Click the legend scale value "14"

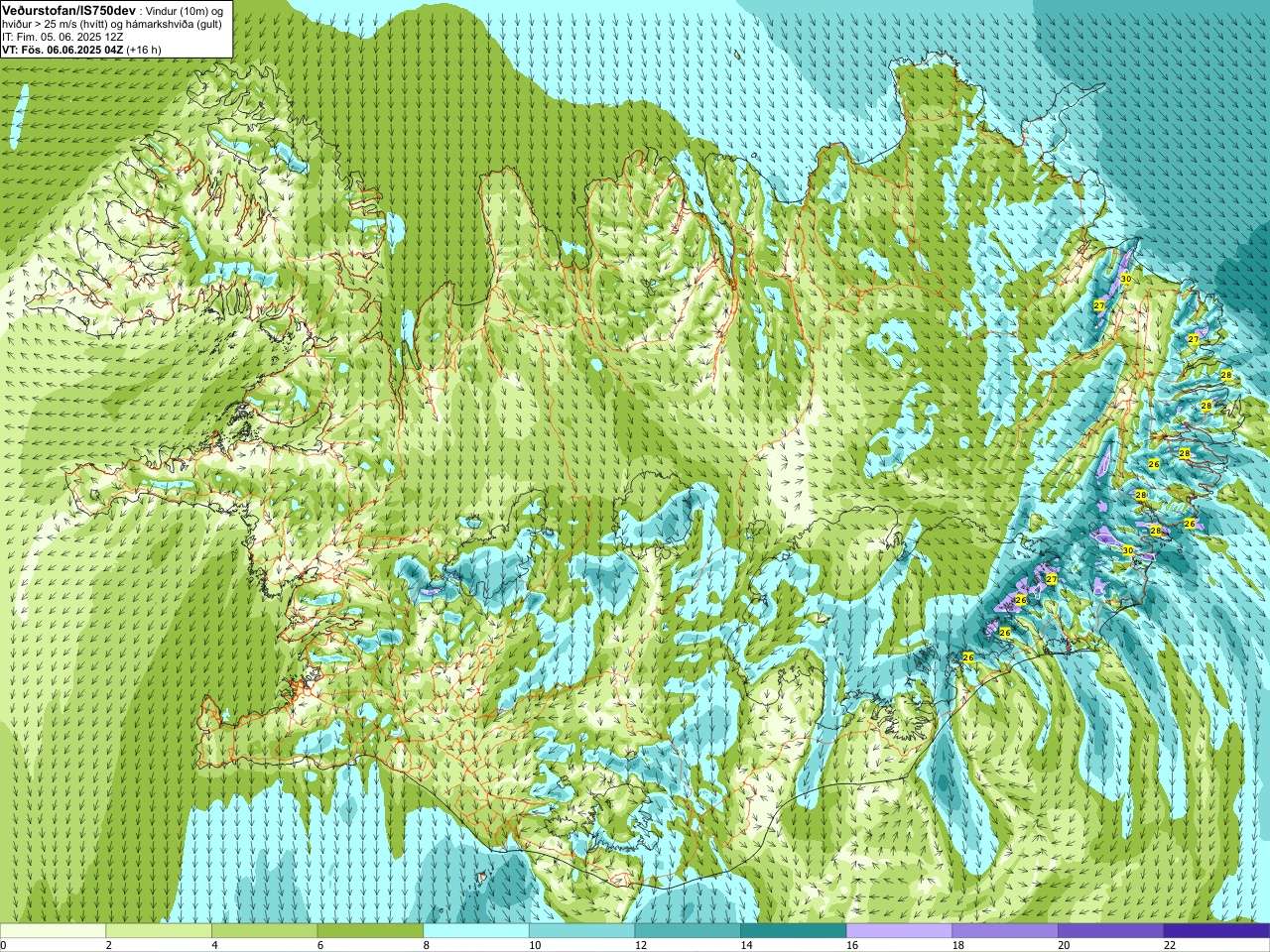[x=746, y=945]
